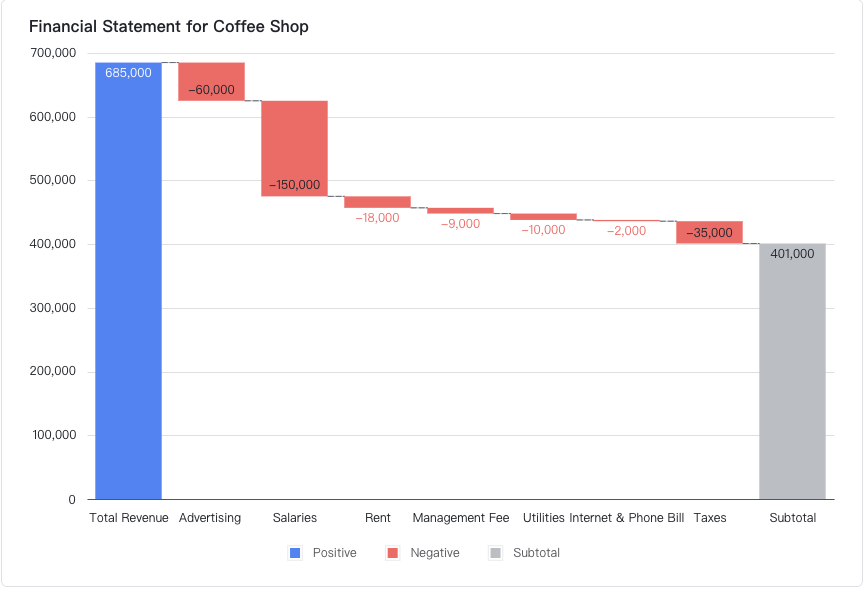The image size is (868, 589).
Task: Click the red Rent bar
Action: [377, 202]
